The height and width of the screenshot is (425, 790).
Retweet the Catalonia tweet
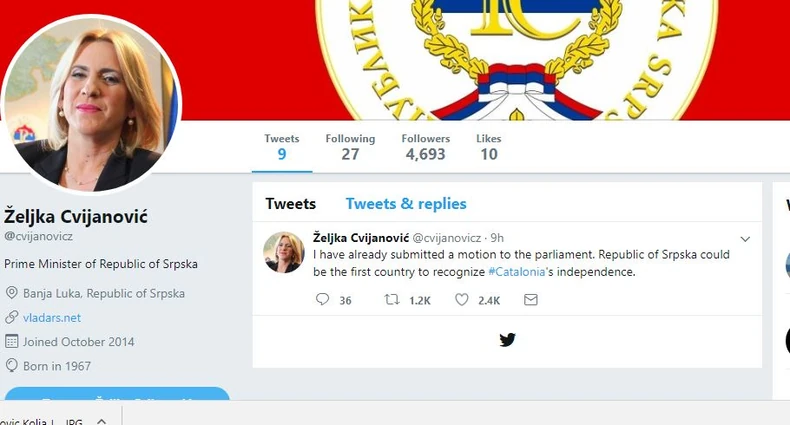click(393, 299)
